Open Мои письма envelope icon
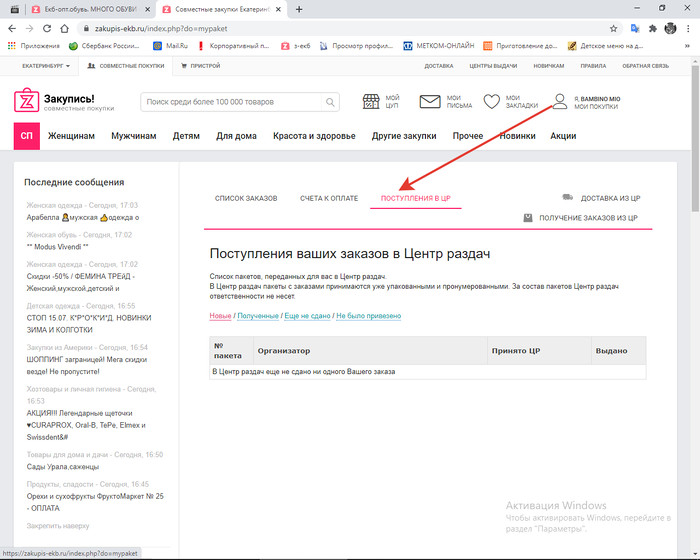The height and width of the screenshot is (560, 700). [430, 102]
